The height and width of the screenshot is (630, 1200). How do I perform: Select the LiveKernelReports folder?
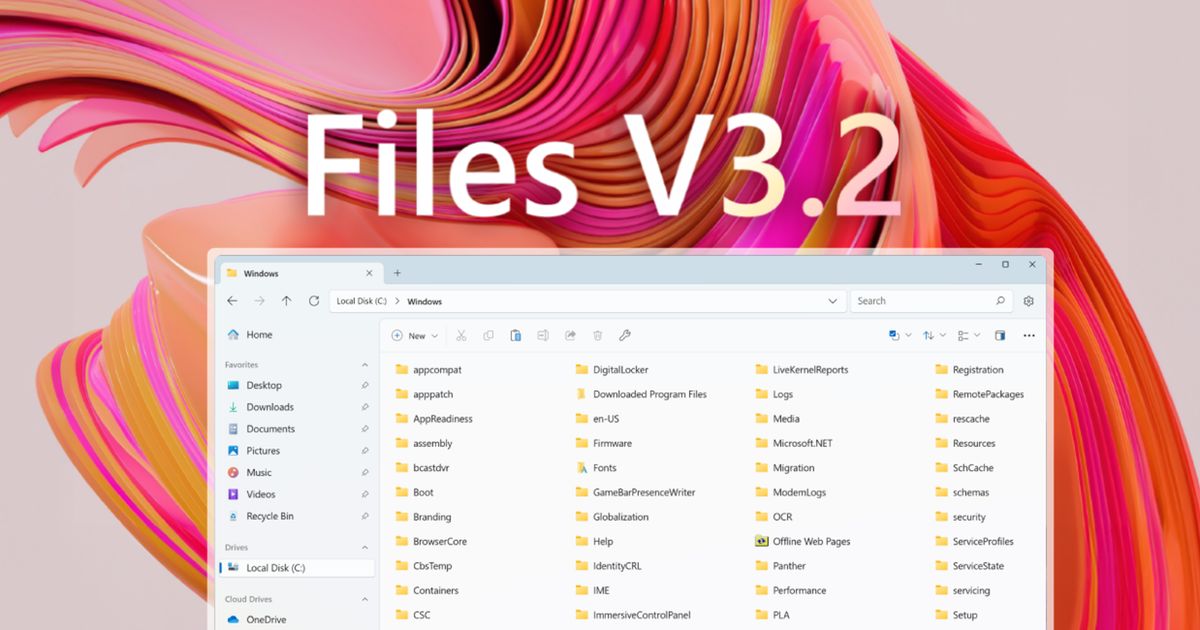pos(801,370)
